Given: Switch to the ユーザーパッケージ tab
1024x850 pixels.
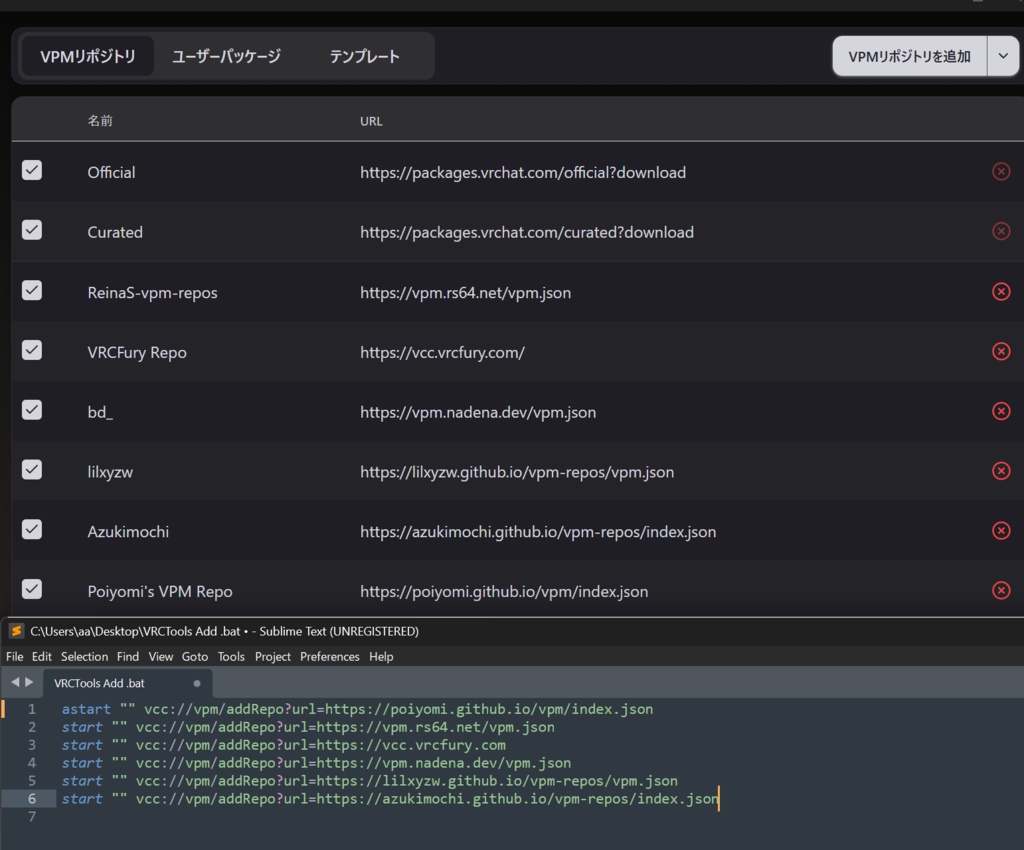Looking at the screenshot, I should point(226,56).
